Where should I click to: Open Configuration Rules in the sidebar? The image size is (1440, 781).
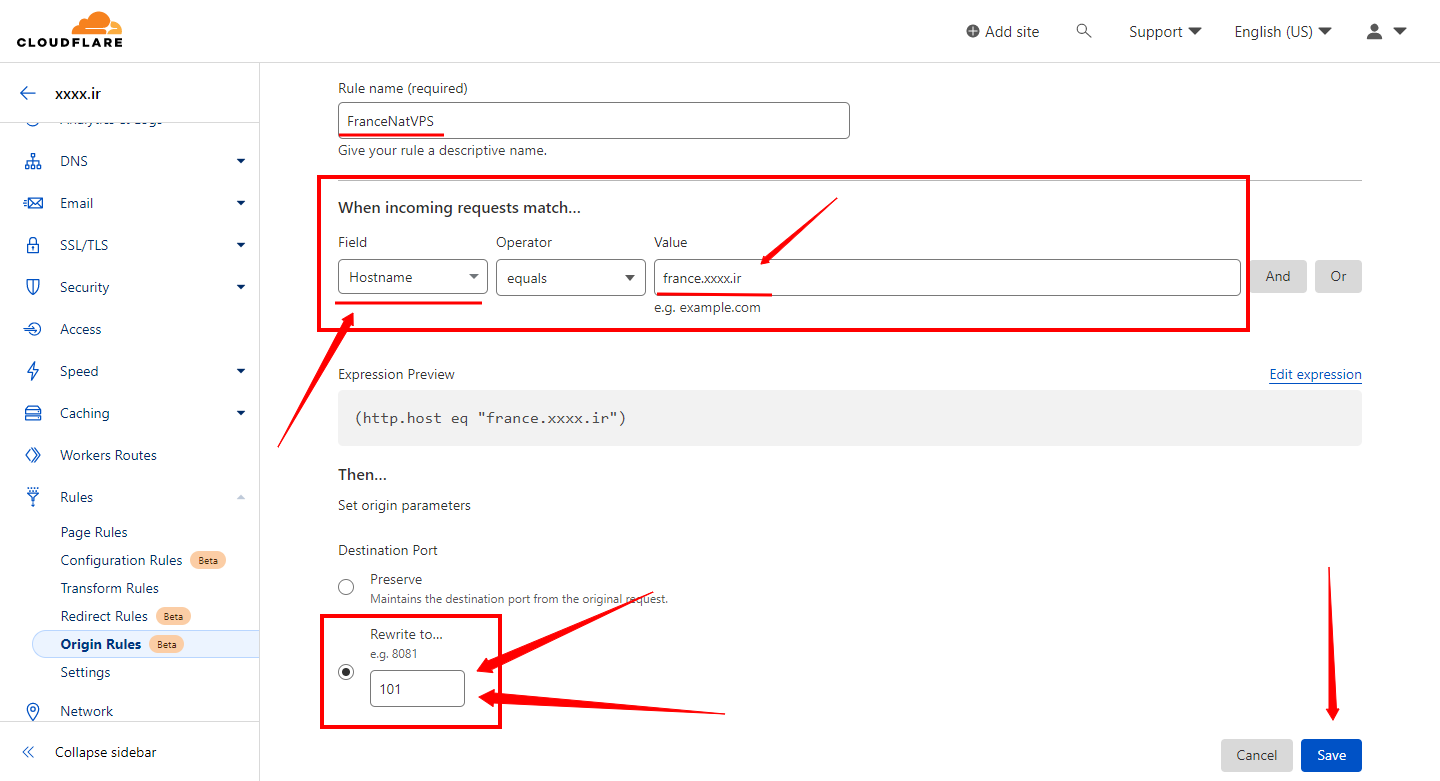121,560
